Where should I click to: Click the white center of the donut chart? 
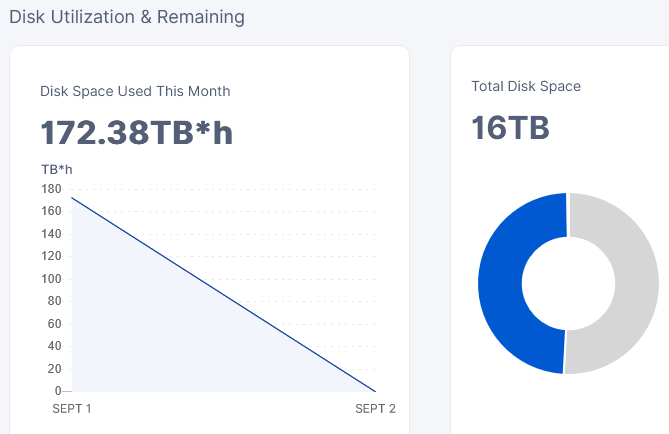tap(568, 283)
